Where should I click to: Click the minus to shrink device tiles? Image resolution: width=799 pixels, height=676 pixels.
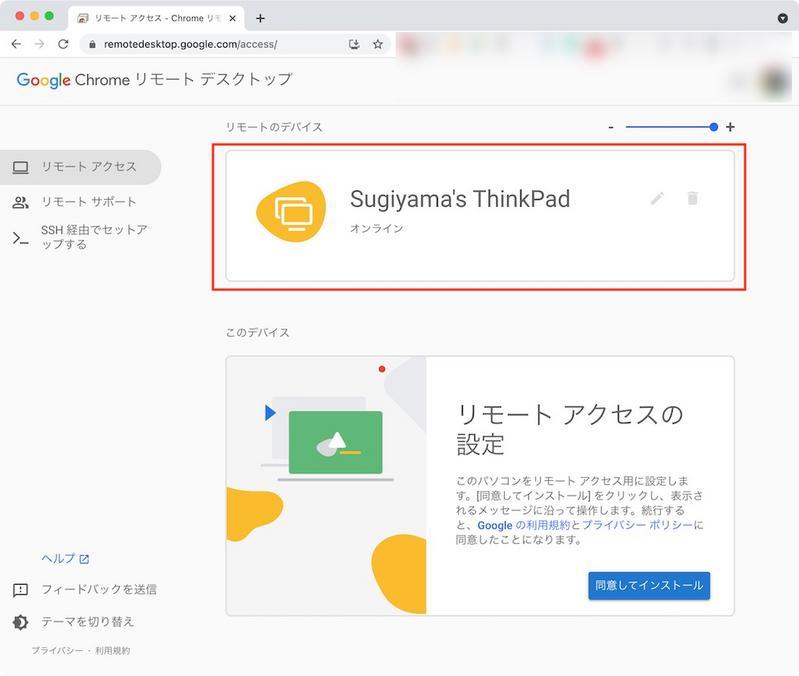[x=611, y=127]
